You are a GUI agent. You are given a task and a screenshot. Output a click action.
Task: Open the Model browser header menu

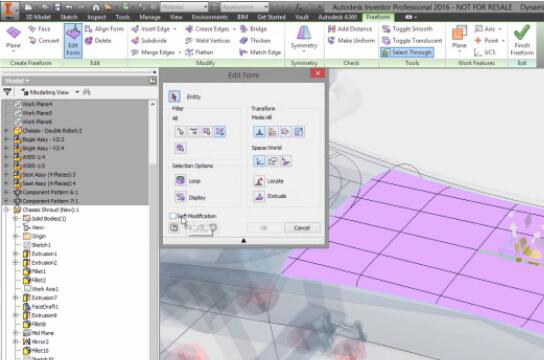[17, 81]
